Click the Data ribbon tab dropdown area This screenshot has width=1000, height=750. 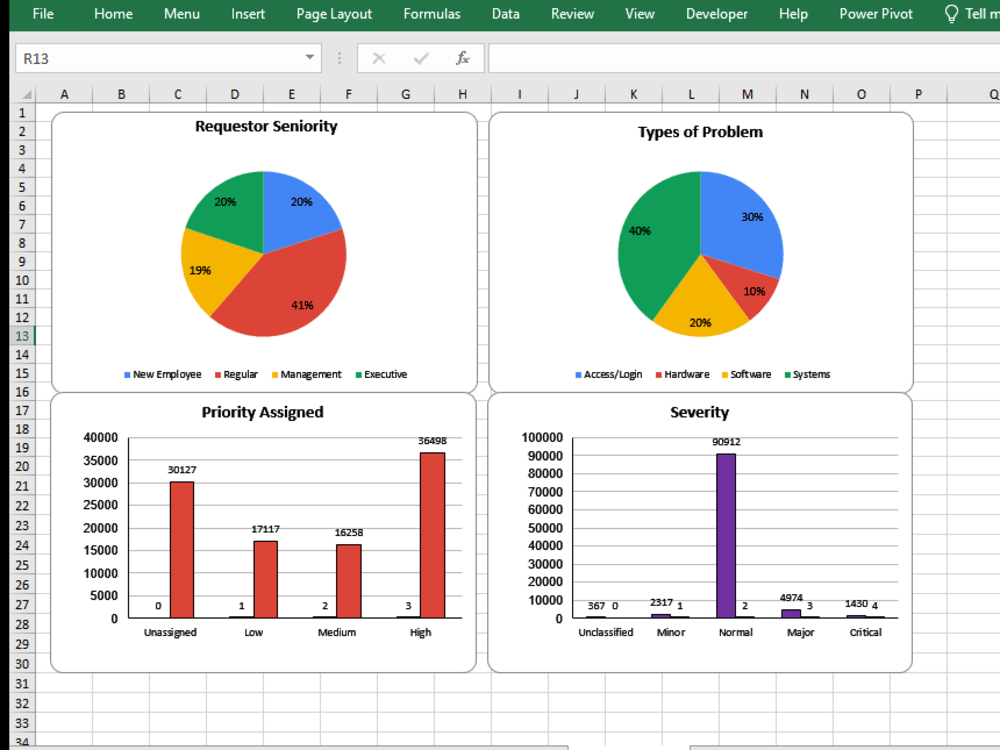tap(505, 13)
